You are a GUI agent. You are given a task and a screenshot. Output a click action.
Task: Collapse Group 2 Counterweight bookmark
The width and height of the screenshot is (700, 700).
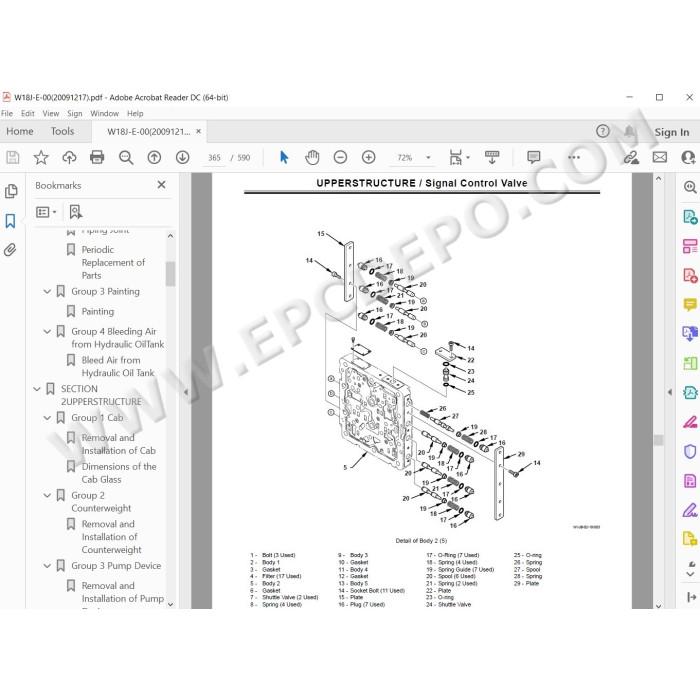pyautogui.click(x=47, y=496)
